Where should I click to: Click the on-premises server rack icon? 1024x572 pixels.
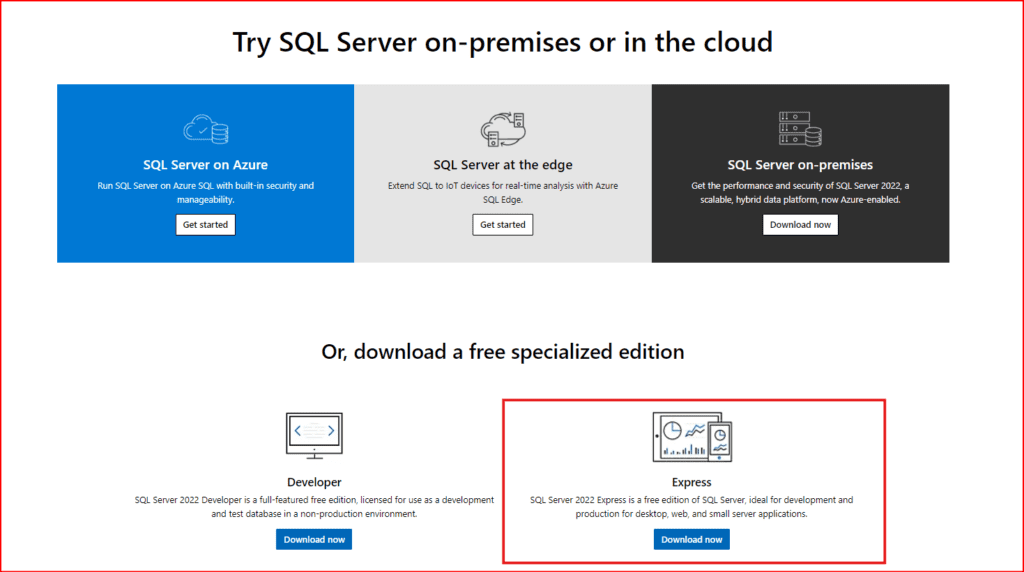pyautogui.click(x=800, y=129)
